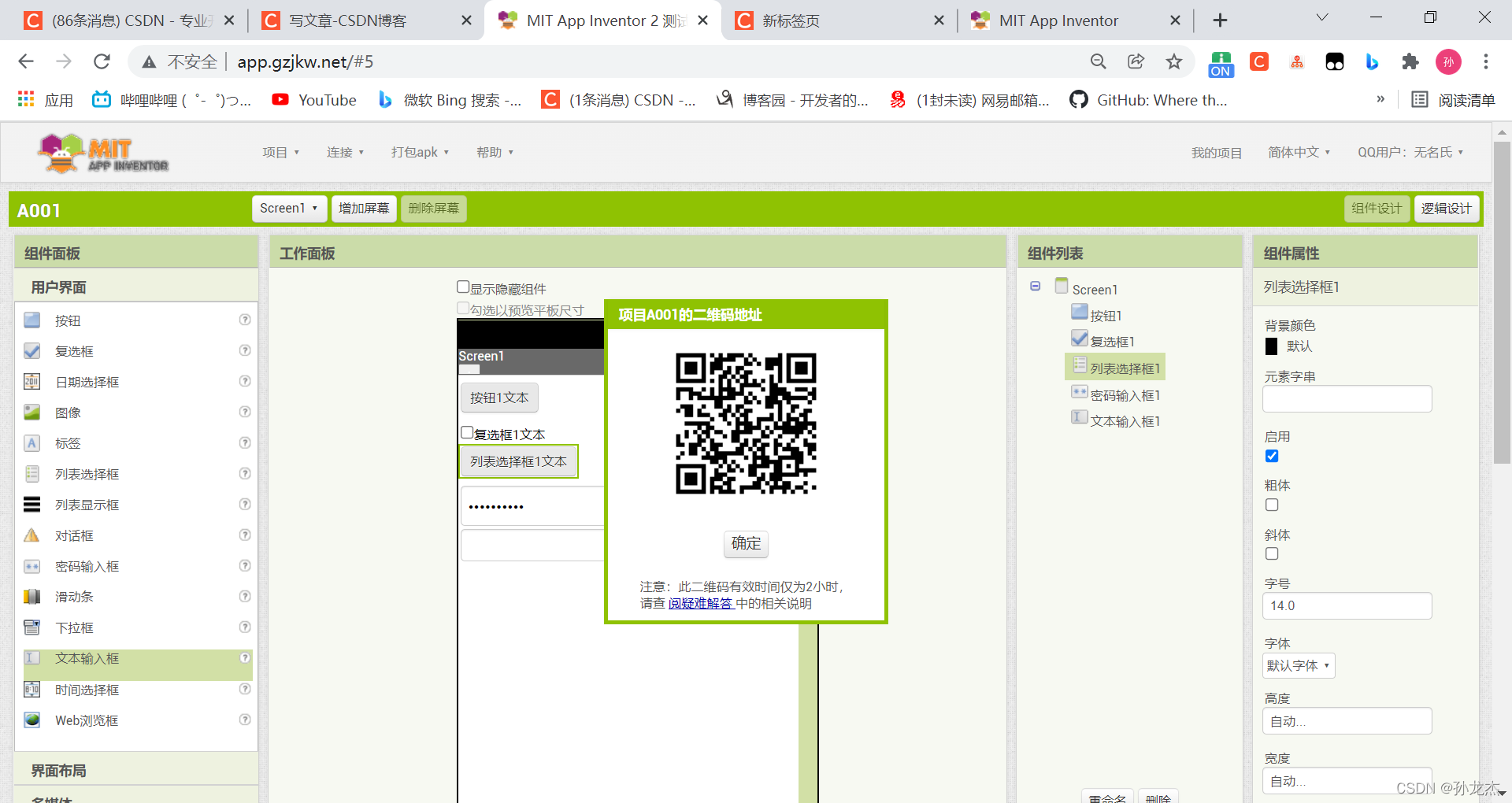
Task: Switch to the (86条消息) CSDN browser tab
Action: [129, 20]
